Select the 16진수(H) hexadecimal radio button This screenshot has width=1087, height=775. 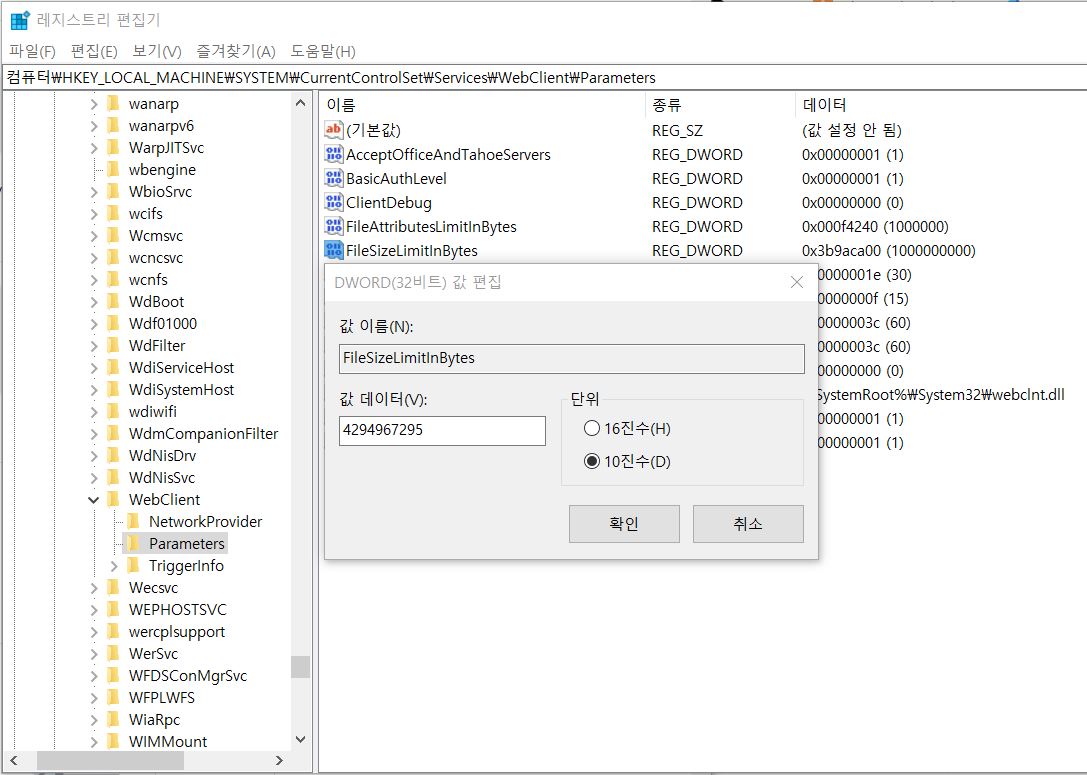pyautogui.click(x=591, y=428)
